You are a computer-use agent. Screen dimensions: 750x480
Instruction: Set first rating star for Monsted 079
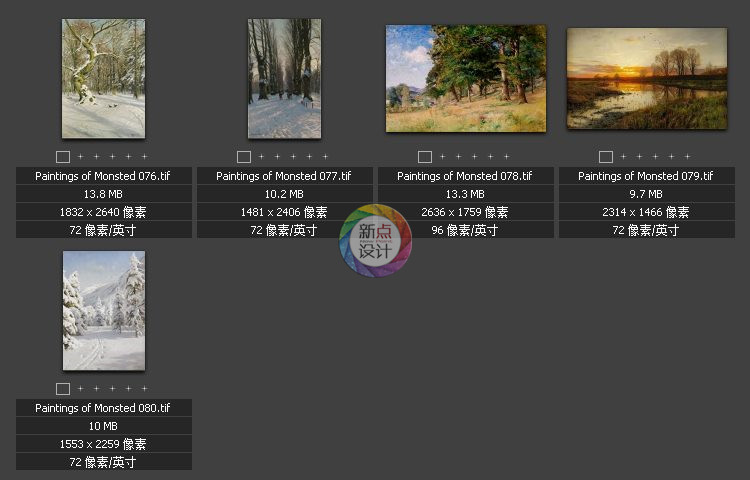623,156
